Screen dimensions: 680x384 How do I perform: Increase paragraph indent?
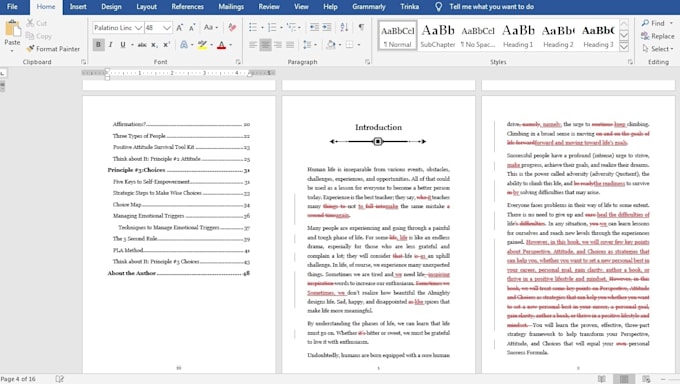pos(327,27)
